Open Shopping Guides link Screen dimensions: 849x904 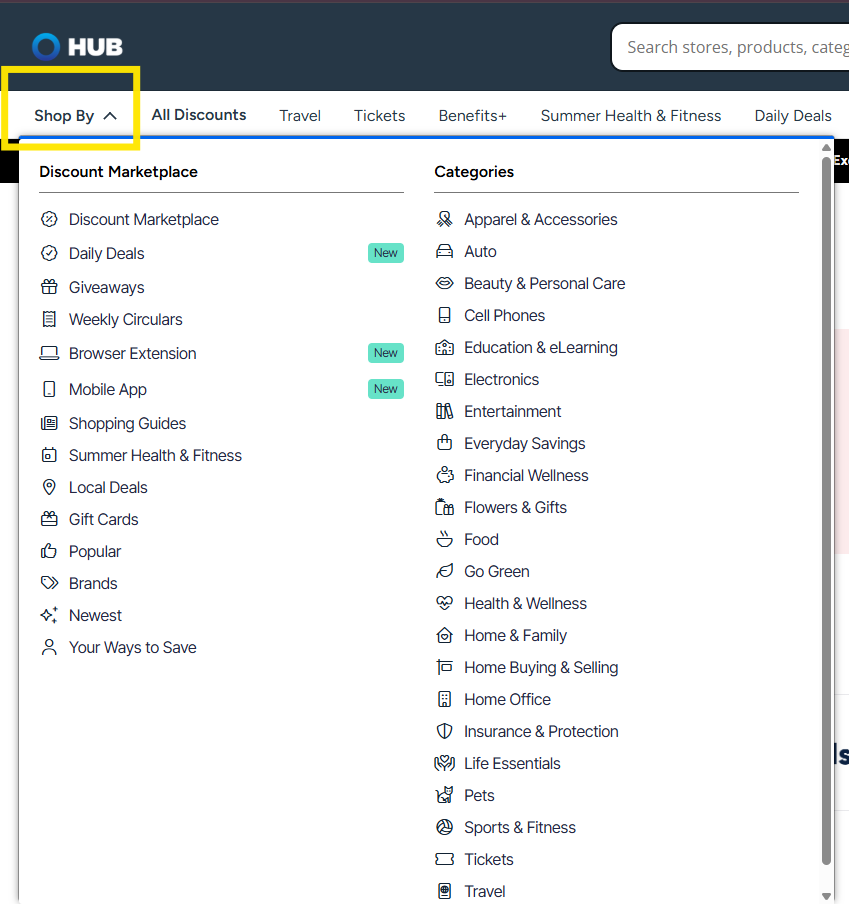[x=127, y=424]
